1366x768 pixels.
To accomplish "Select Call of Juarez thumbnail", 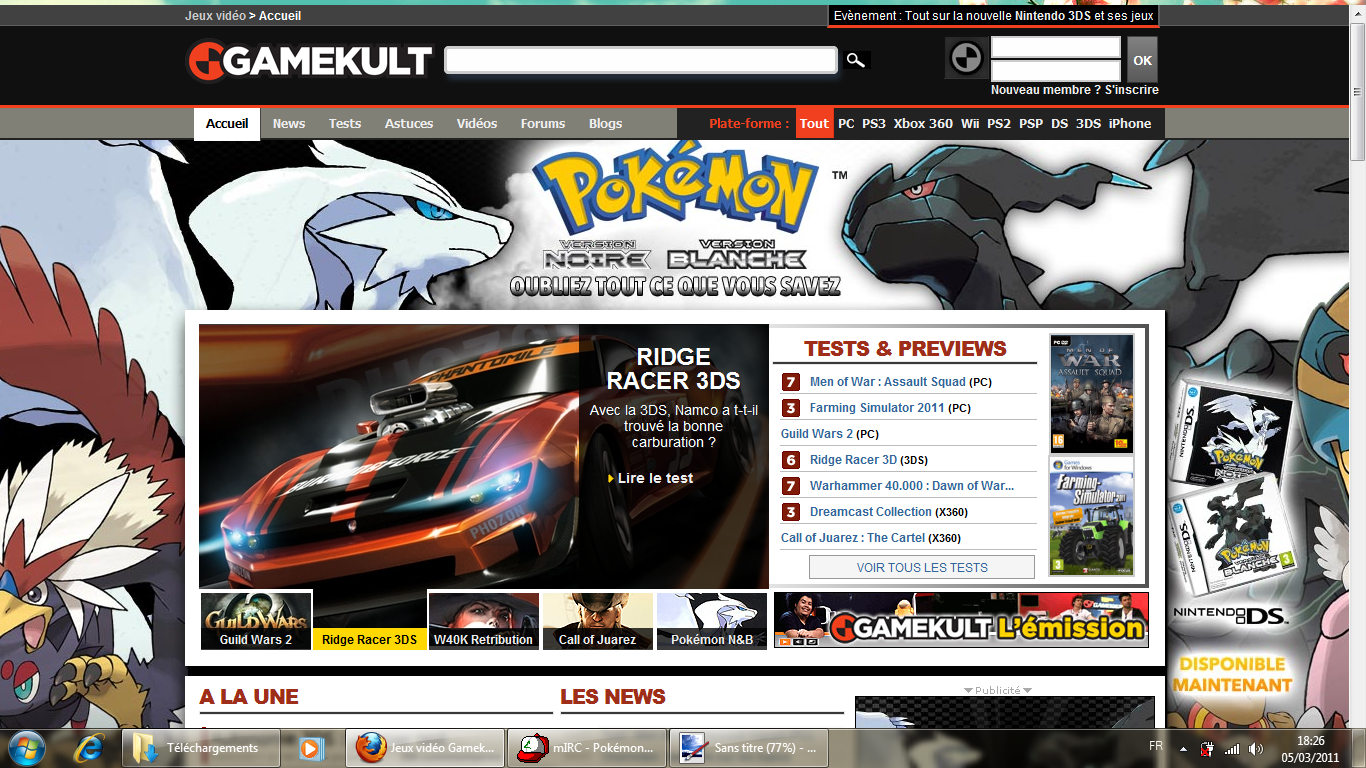I will 598,621.
